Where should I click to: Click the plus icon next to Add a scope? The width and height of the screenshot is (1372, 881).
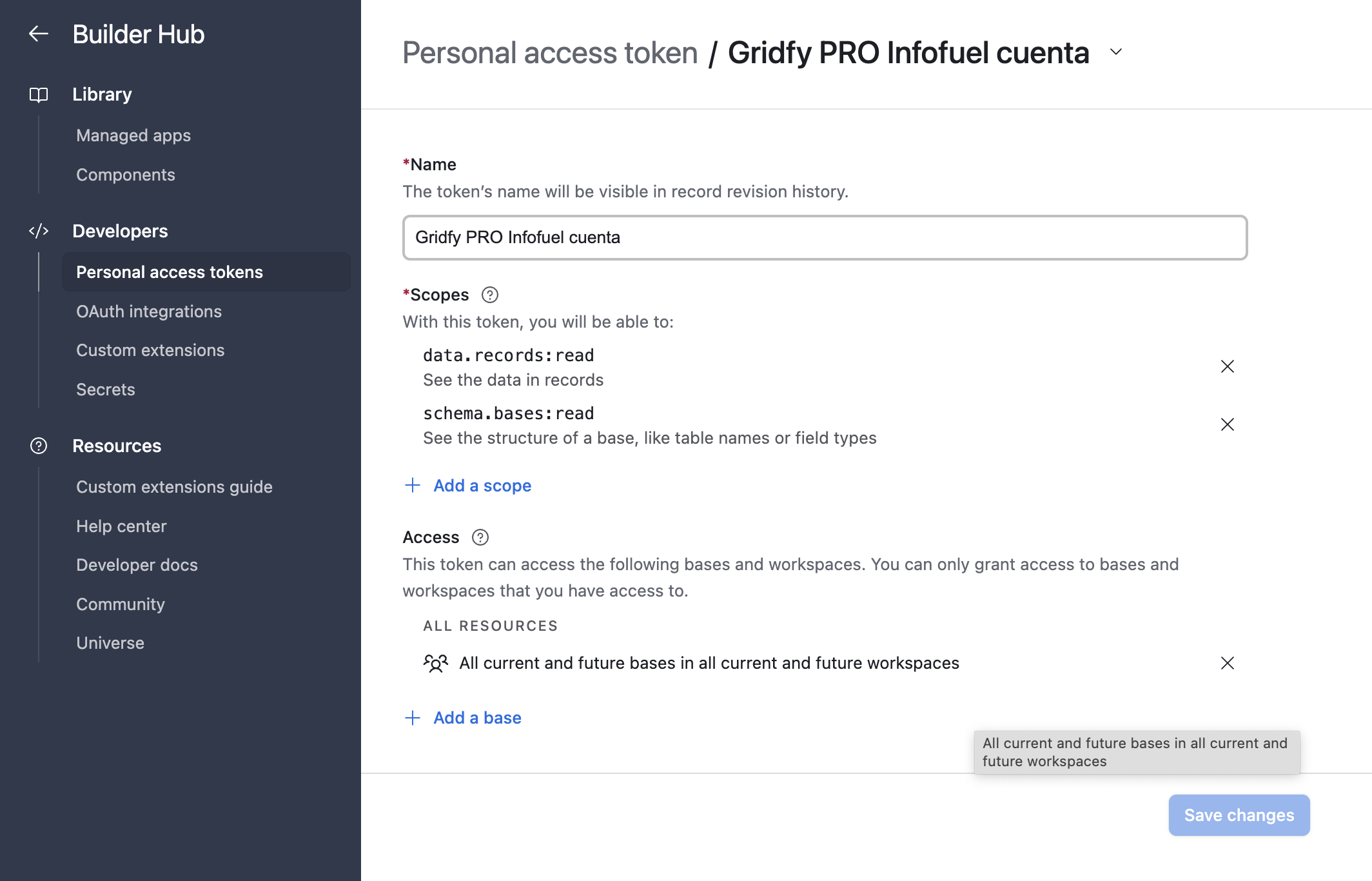click(x=413, y=485)
